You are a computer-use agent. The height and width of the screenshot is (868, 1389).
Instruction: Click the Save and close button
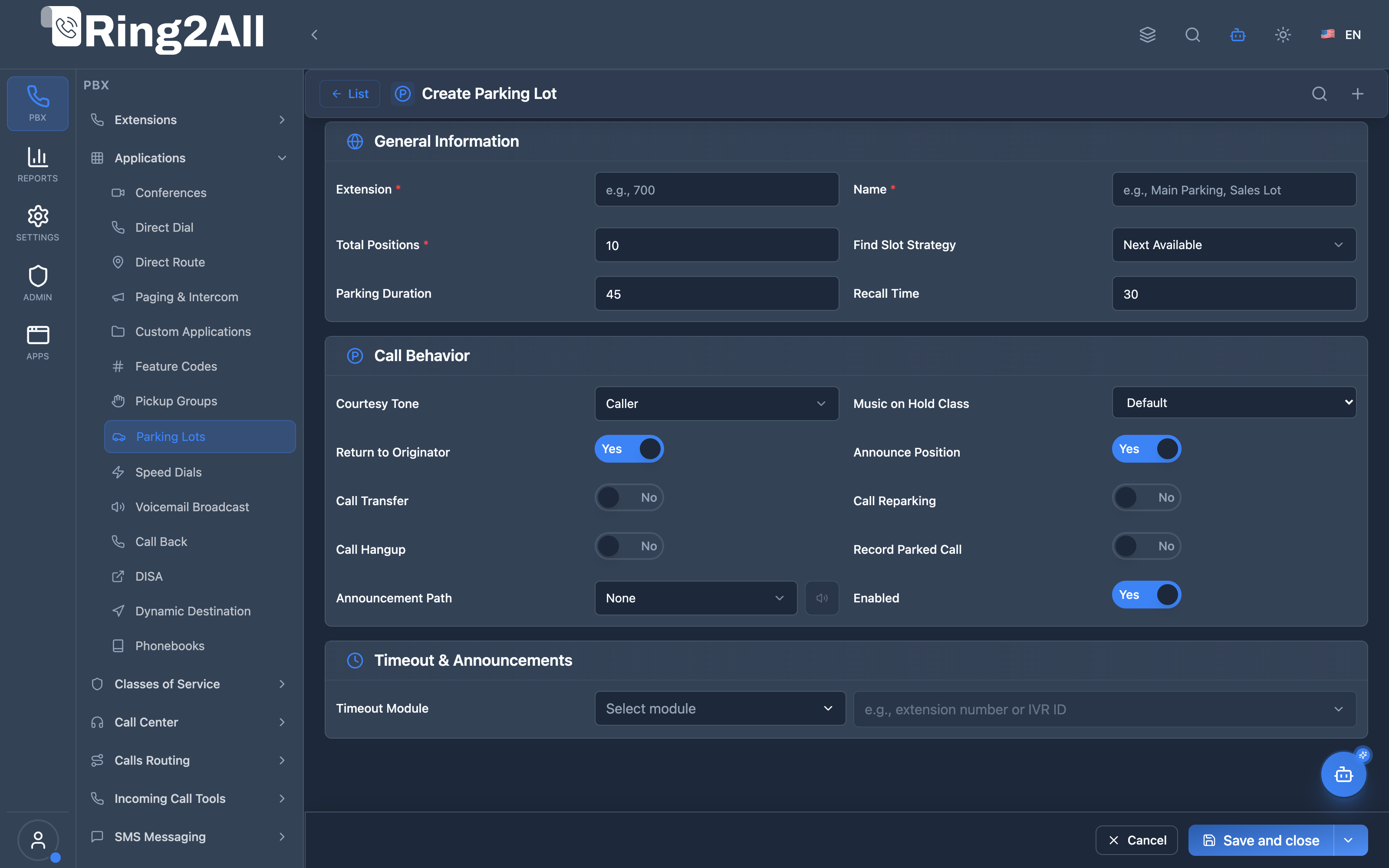1261,841
